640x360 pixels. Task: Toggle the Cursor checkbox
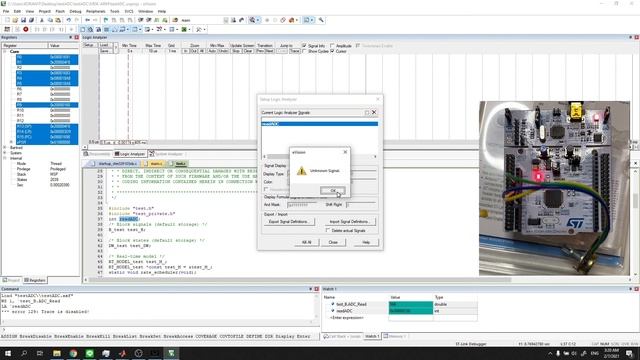click(x=332, y=51)
